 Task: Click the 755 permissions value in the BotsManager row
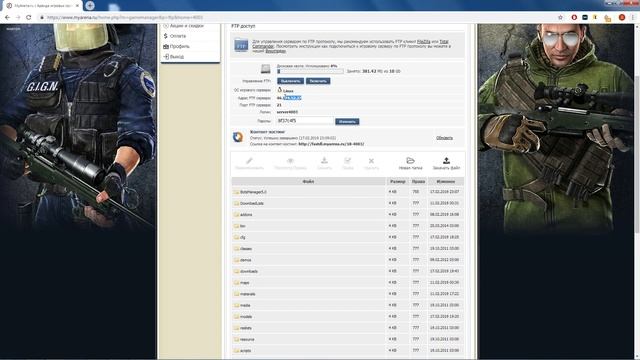[416, 192]
